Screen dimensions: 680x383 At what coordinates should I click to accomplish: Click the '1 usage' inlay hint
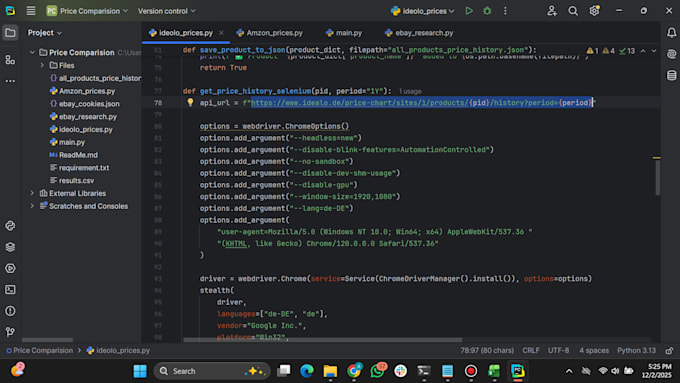click(x=410, y=92)
